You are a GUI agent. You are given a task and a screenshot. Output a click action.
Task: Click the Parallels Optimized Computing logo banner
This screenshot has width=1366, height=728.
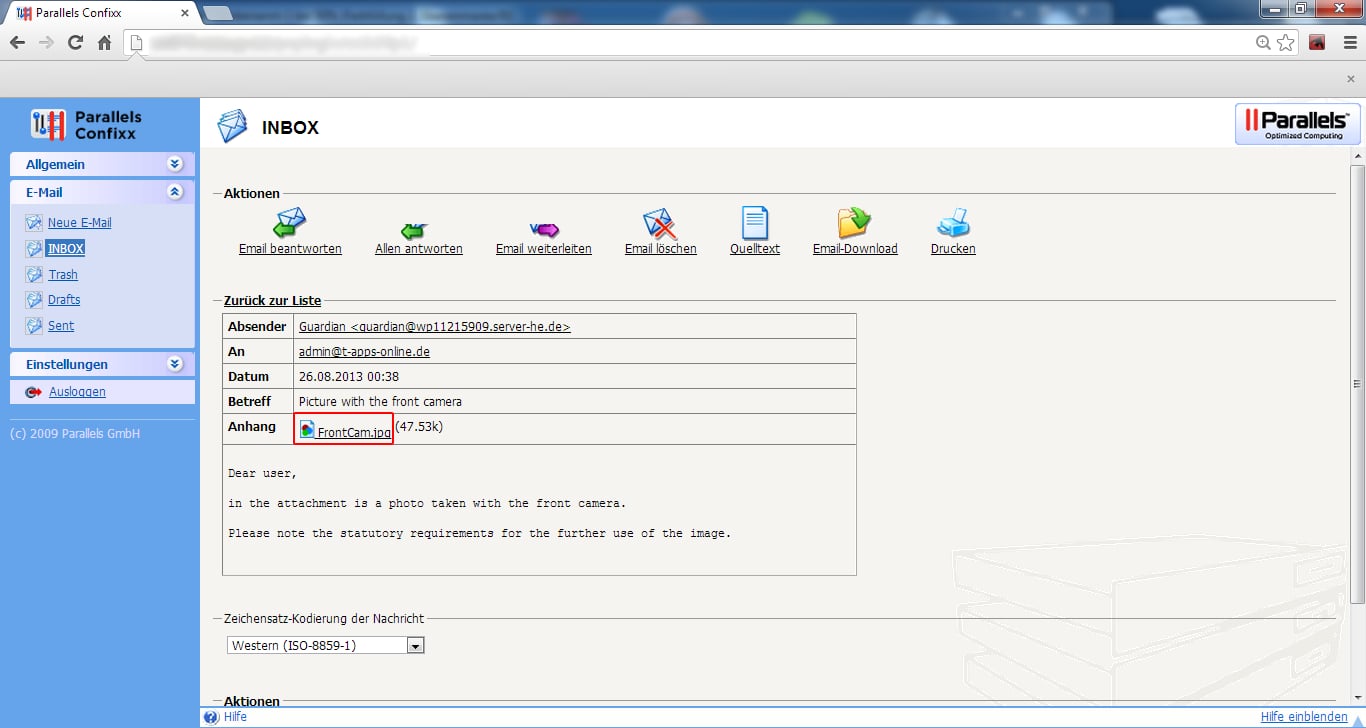pos(1298,124)
